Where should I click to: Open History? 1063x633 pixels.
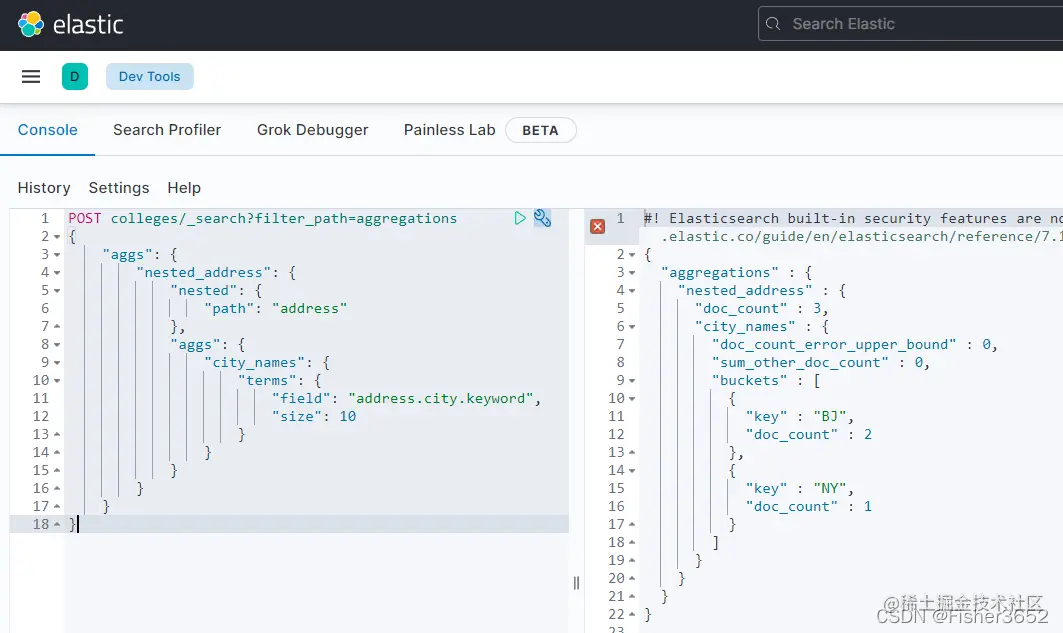(x=44, y=188)
